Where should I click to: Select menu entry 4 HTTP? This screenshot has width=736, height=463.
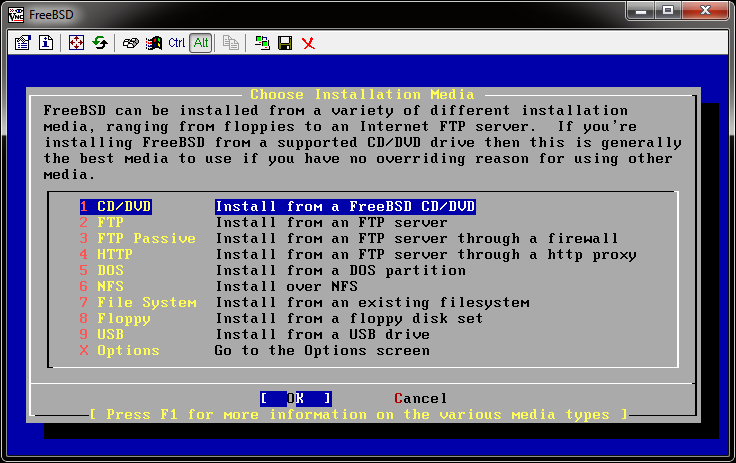(x=106, y=255)
